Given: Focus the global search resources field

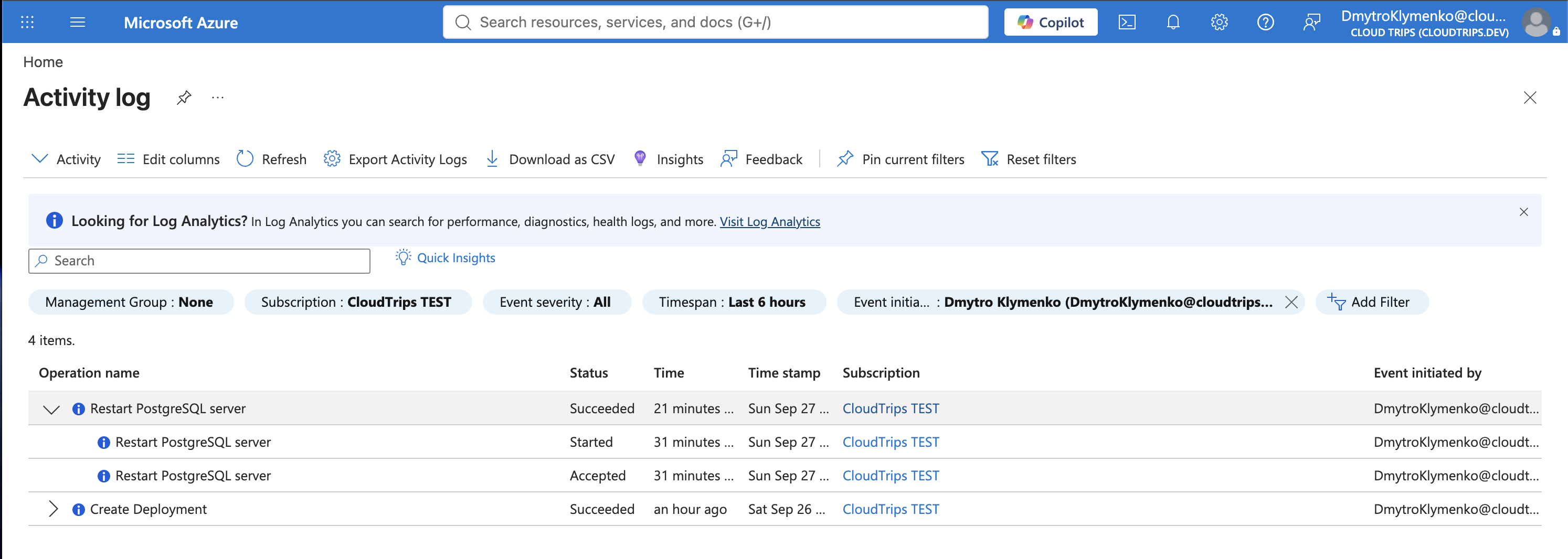Looking at the screenshot, I should click(x=716, y=23).
